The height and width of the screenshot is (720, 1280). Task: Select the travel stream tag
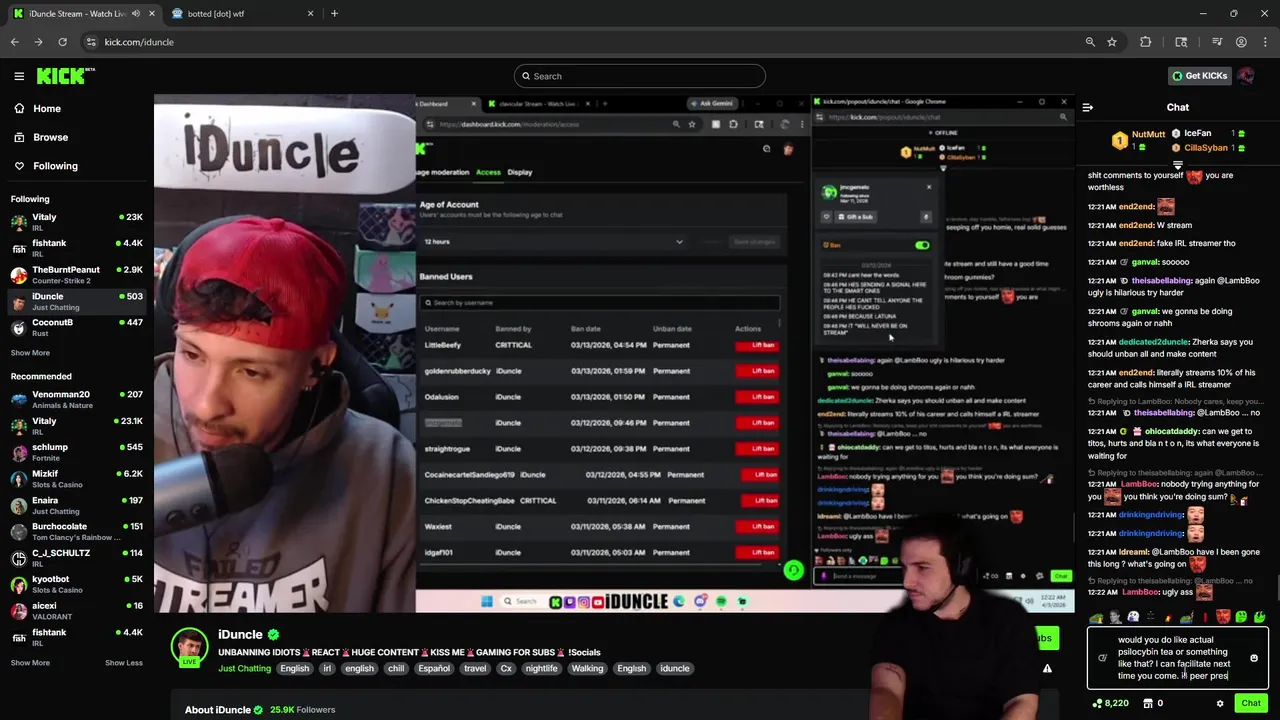475,668
